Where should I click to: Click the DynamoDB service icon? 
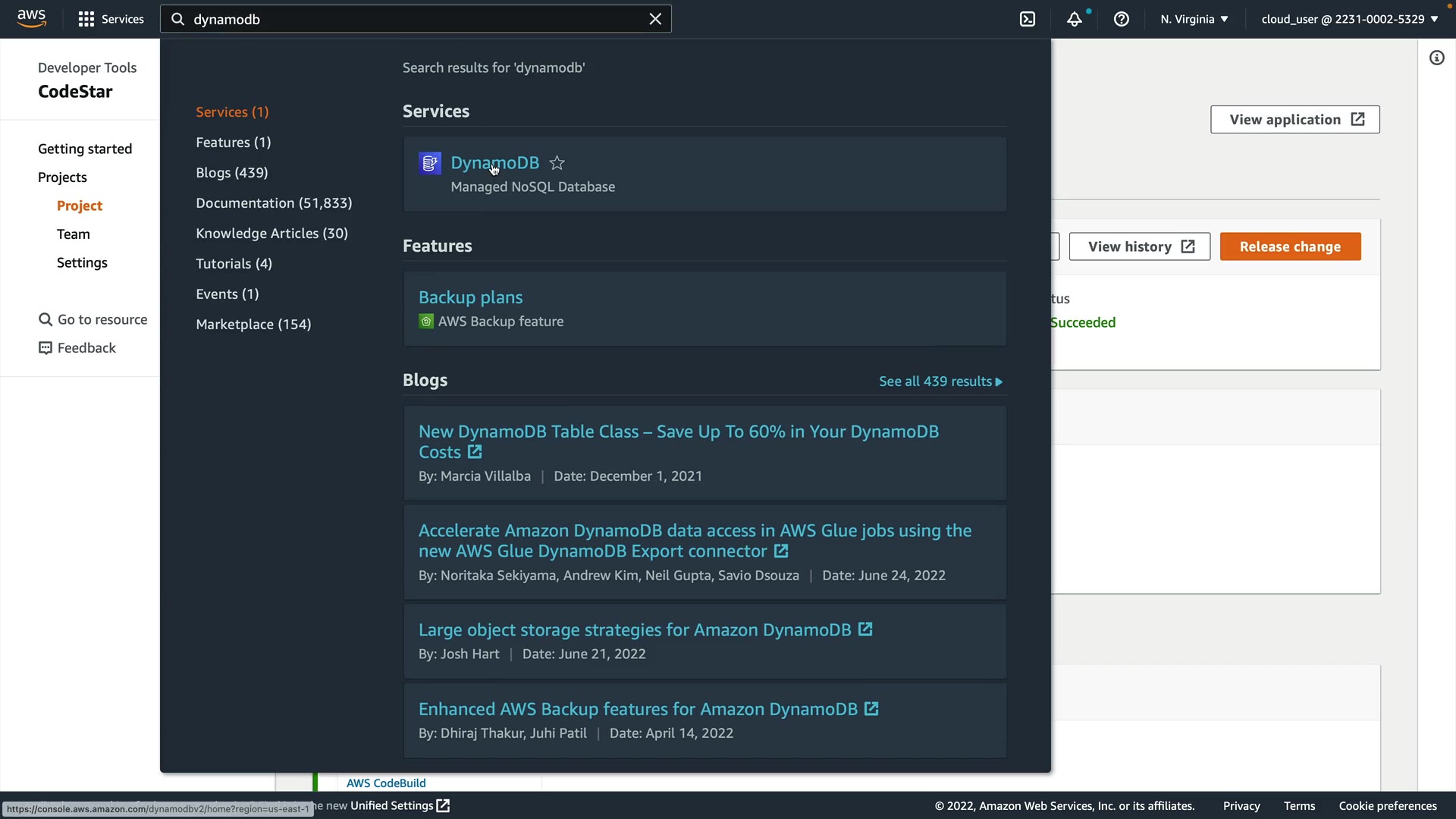coord(430,163)
